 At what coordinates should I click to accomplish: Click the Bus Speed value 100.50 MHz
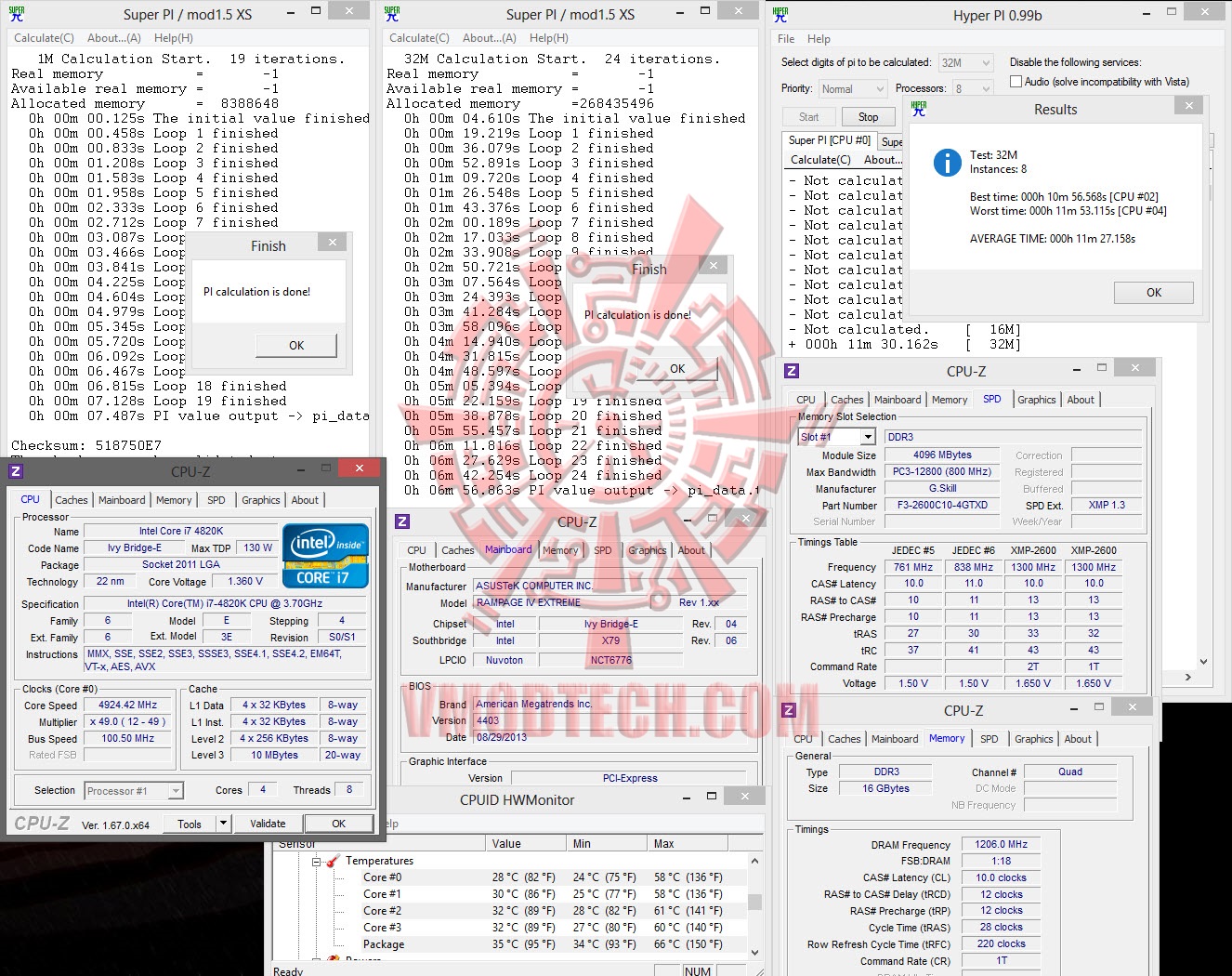[128, 739]
